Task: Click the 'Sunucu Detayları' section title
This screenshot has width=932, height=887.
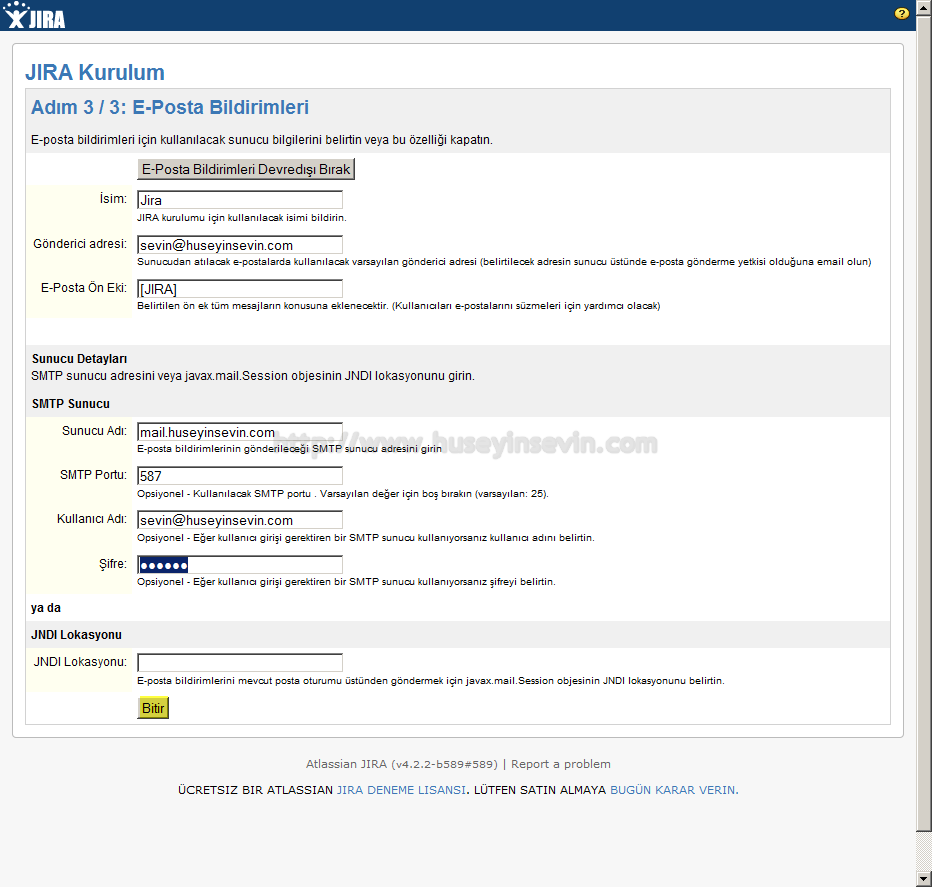Action: pos(80,359)
